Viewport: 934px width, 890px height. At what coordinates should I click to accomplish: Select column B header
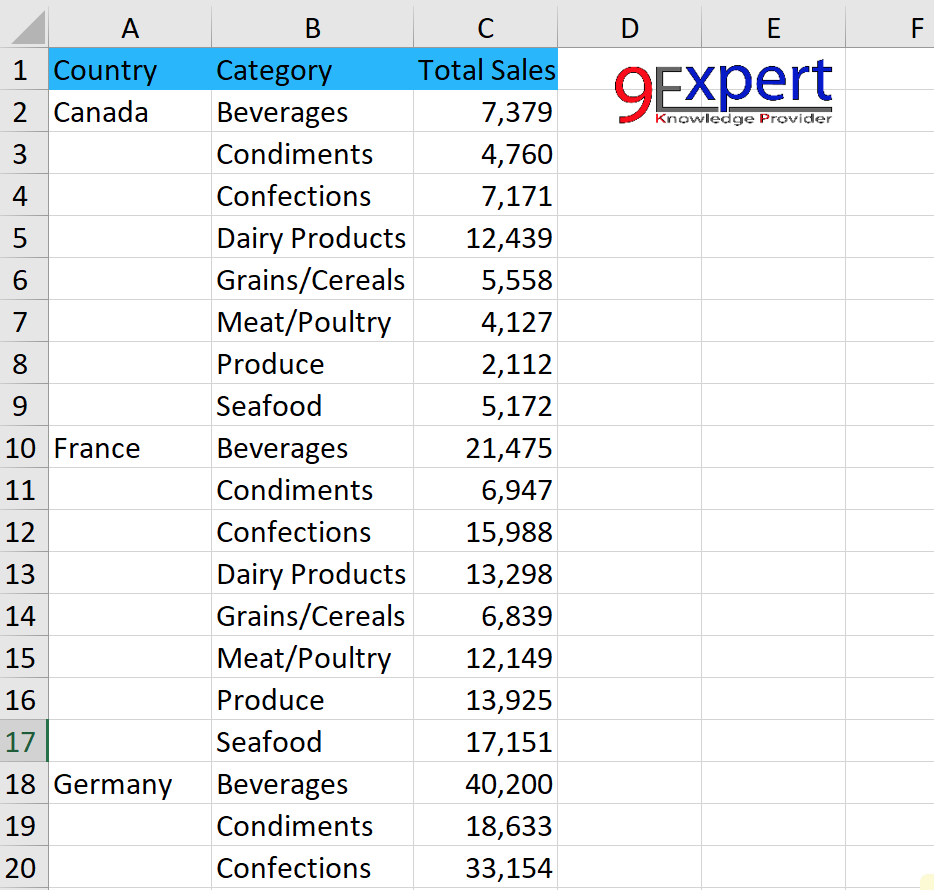[312, 28]
